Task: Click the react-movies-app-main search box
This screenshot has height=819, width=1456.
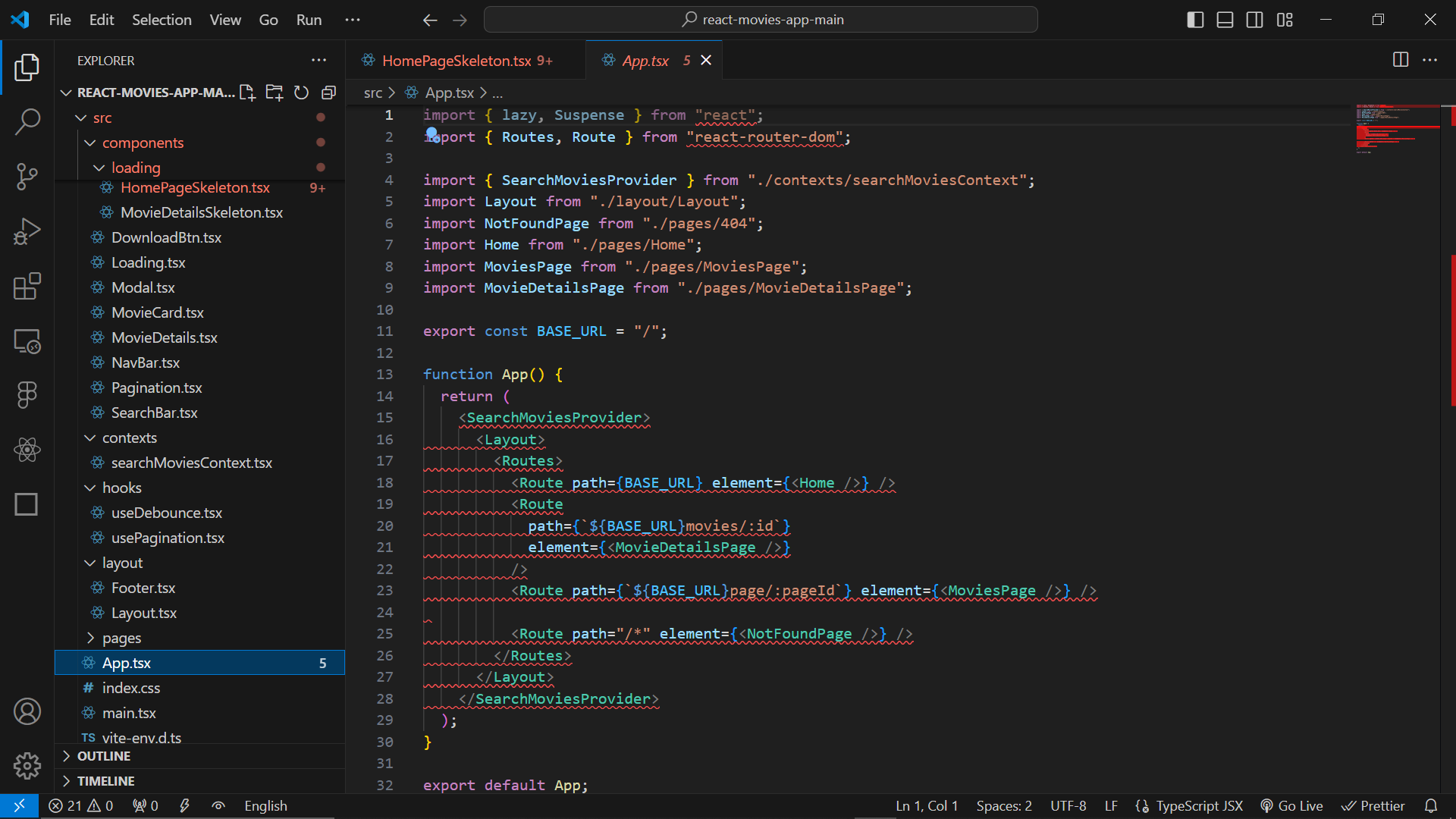Action: (x=761, y=20)
